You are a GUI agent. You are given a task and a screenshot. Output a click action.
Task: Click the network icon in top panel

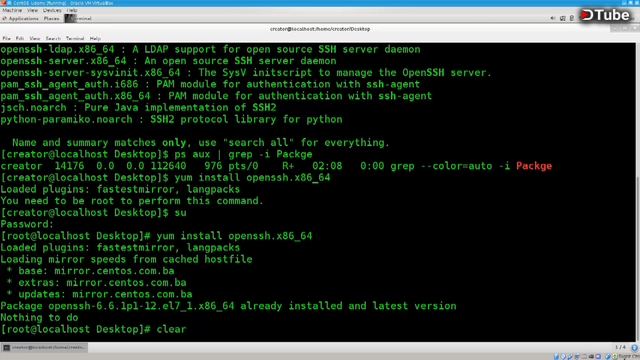click(562, 18)
